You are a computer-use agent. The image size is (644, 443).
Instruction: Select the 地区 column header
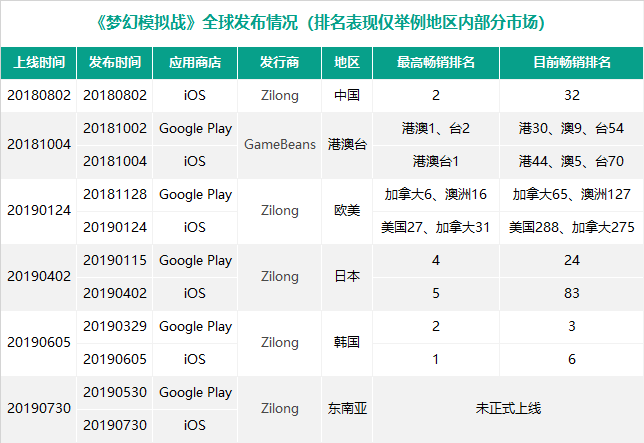pos(347,63)
